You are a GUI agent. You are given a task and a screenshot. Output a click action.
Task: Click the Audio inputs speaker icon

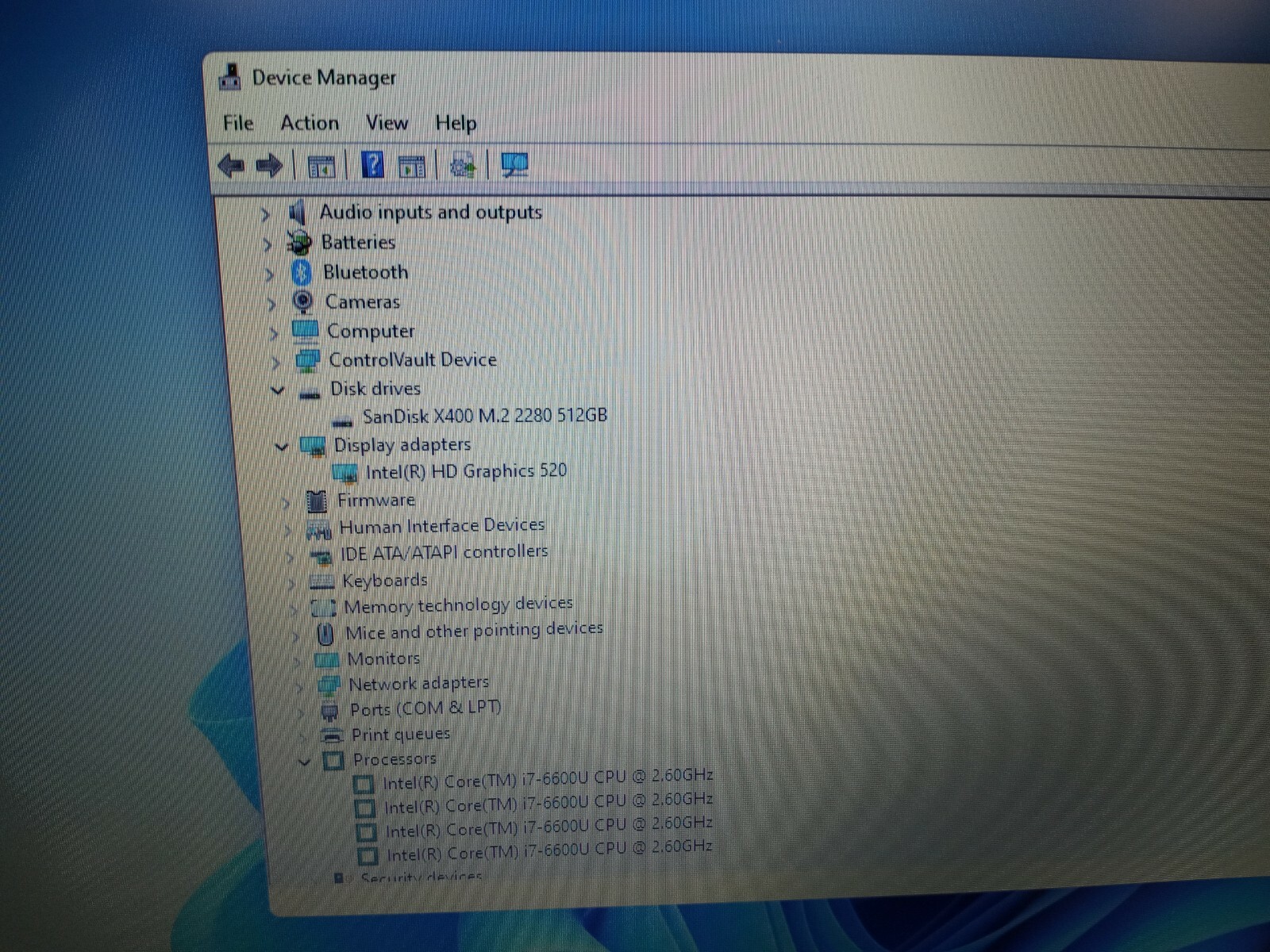[298, 213]
